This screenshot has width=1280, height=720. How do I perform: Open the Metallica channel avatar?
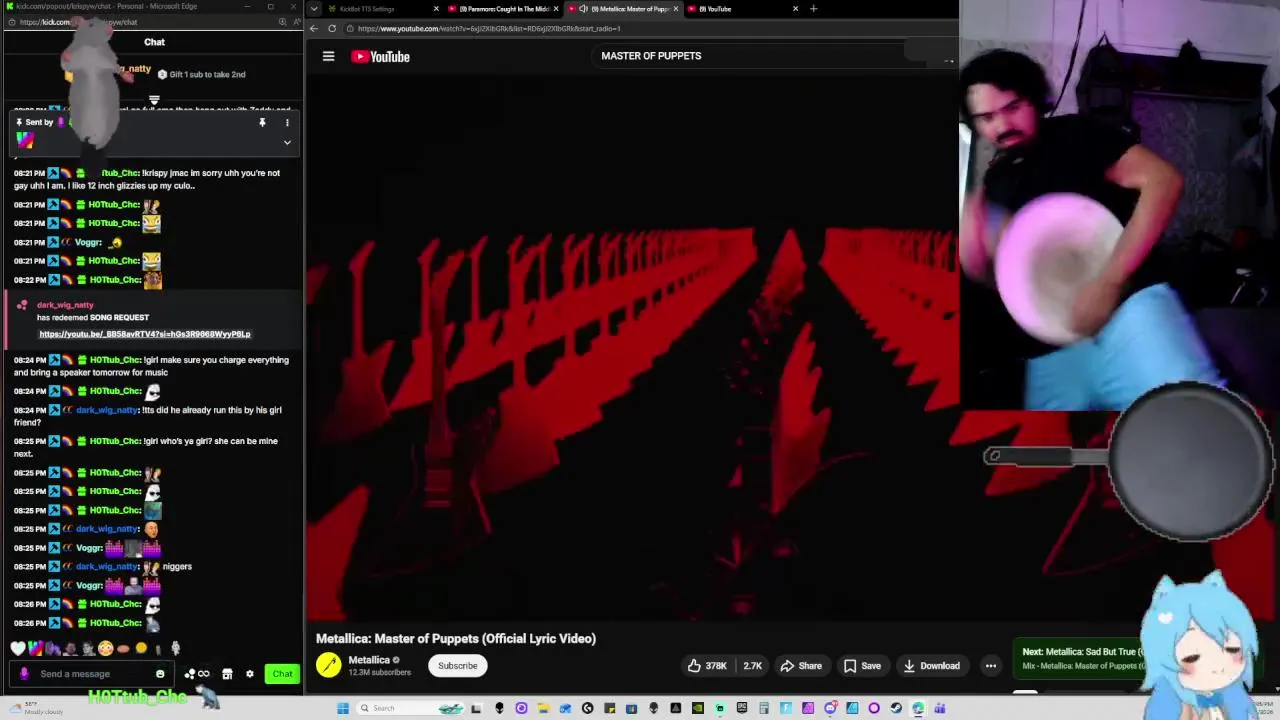click(329, 665)
